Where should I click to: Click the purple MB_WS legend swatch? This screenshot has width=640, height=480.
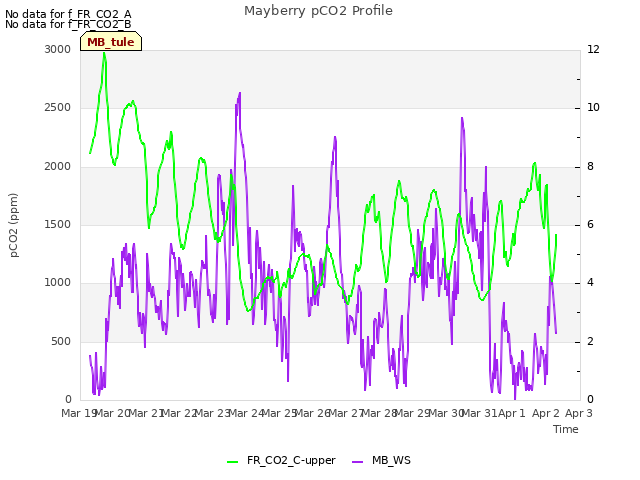point(357,462)
